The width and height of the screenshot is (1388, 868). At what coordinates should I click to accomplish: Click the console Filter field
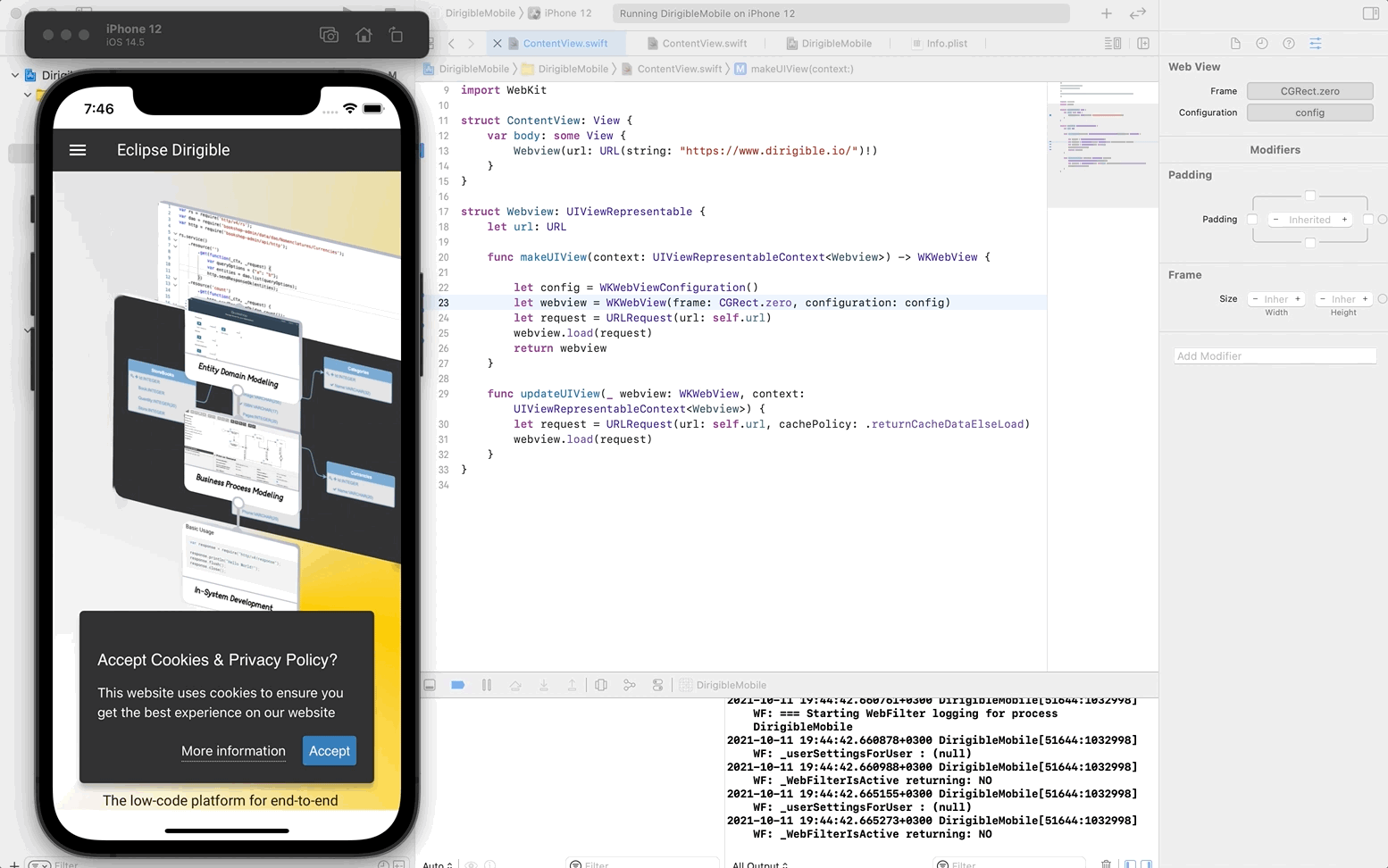(1009, 864)
